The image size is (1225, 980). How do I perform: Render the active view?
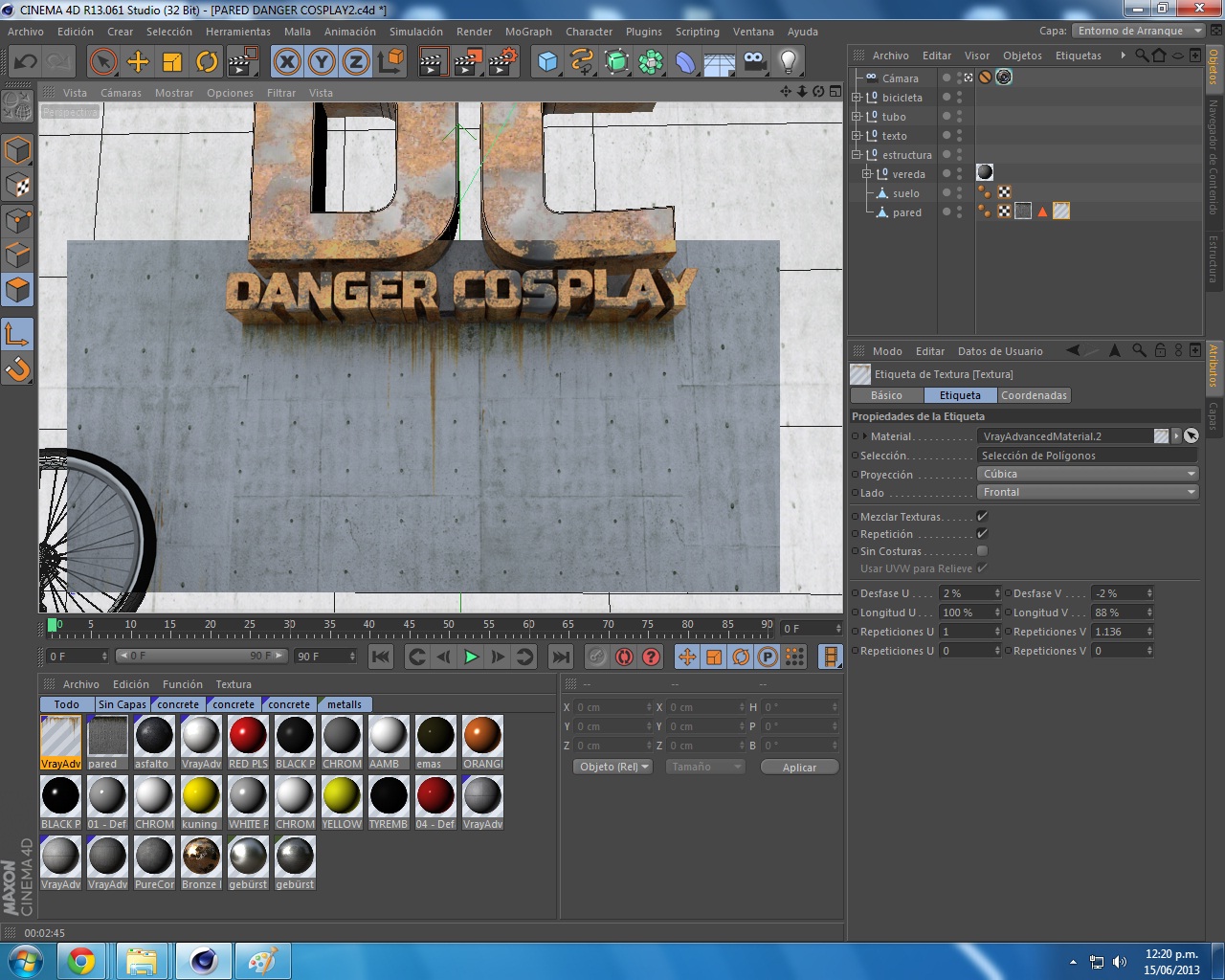click(x=434, y=62)
